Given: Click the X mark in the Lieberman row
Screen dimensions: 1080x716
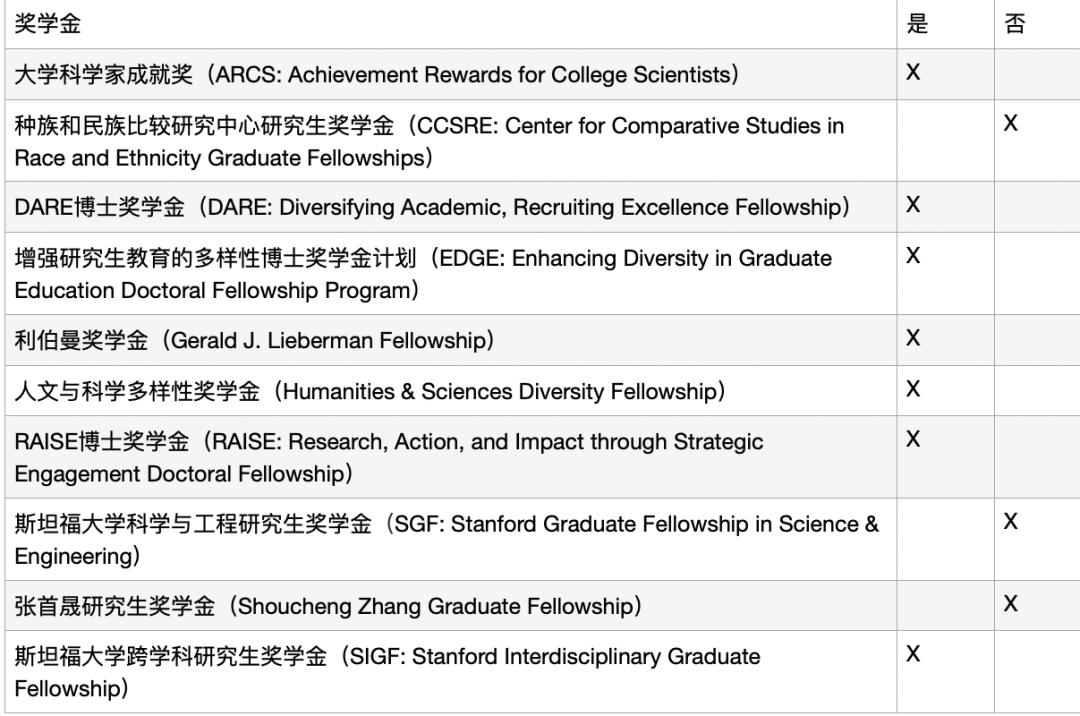Looking at the screenshot, I should coord(912,338).
